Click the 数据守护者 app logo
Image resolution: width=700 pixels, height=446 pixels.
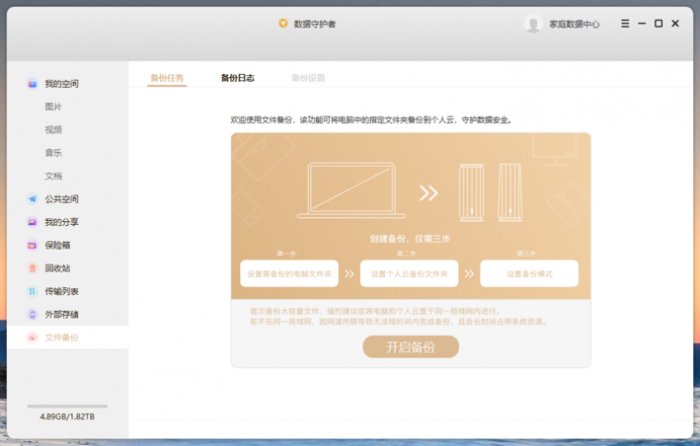283,23
